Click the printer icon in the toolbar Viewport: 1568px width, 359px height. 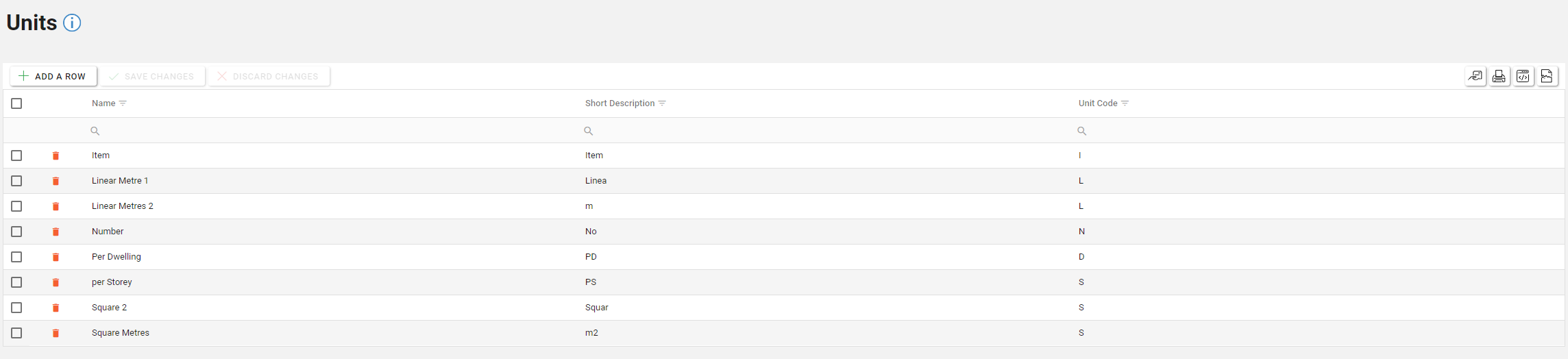(x=1499, y=76)
